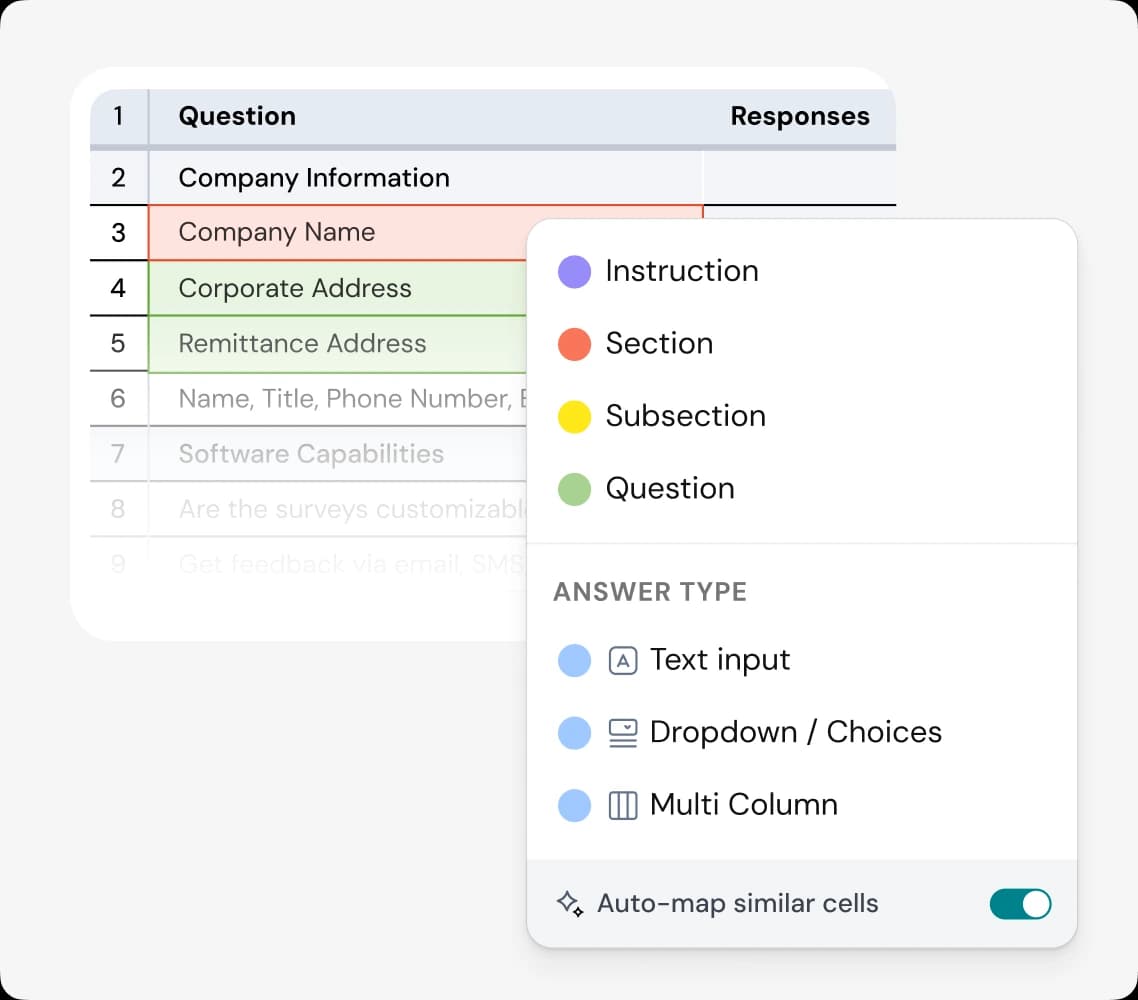Choose the Subsection option in menu
The image size is (1138, 1000).
(x=685, y=416)
